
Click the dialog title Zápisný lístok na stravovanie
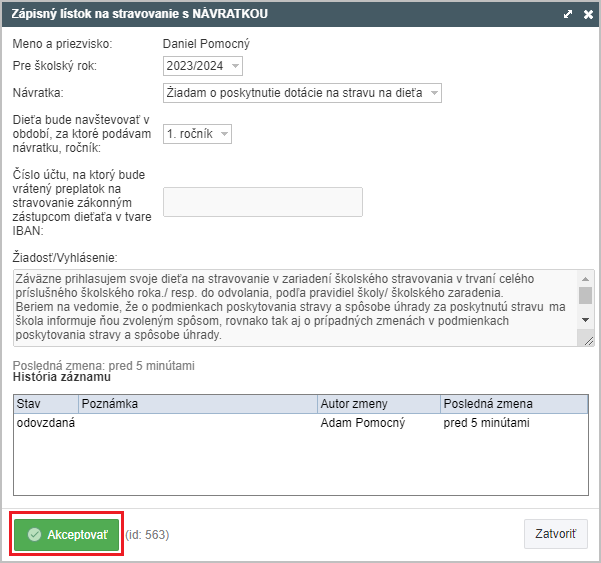coord(139,14)
